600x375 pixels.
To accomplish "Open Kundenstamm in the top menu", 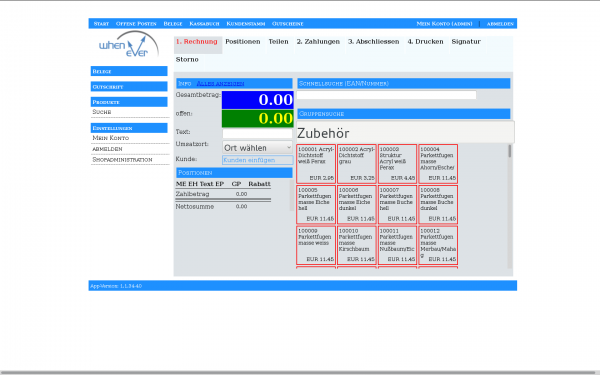I will tap(246, 24).
